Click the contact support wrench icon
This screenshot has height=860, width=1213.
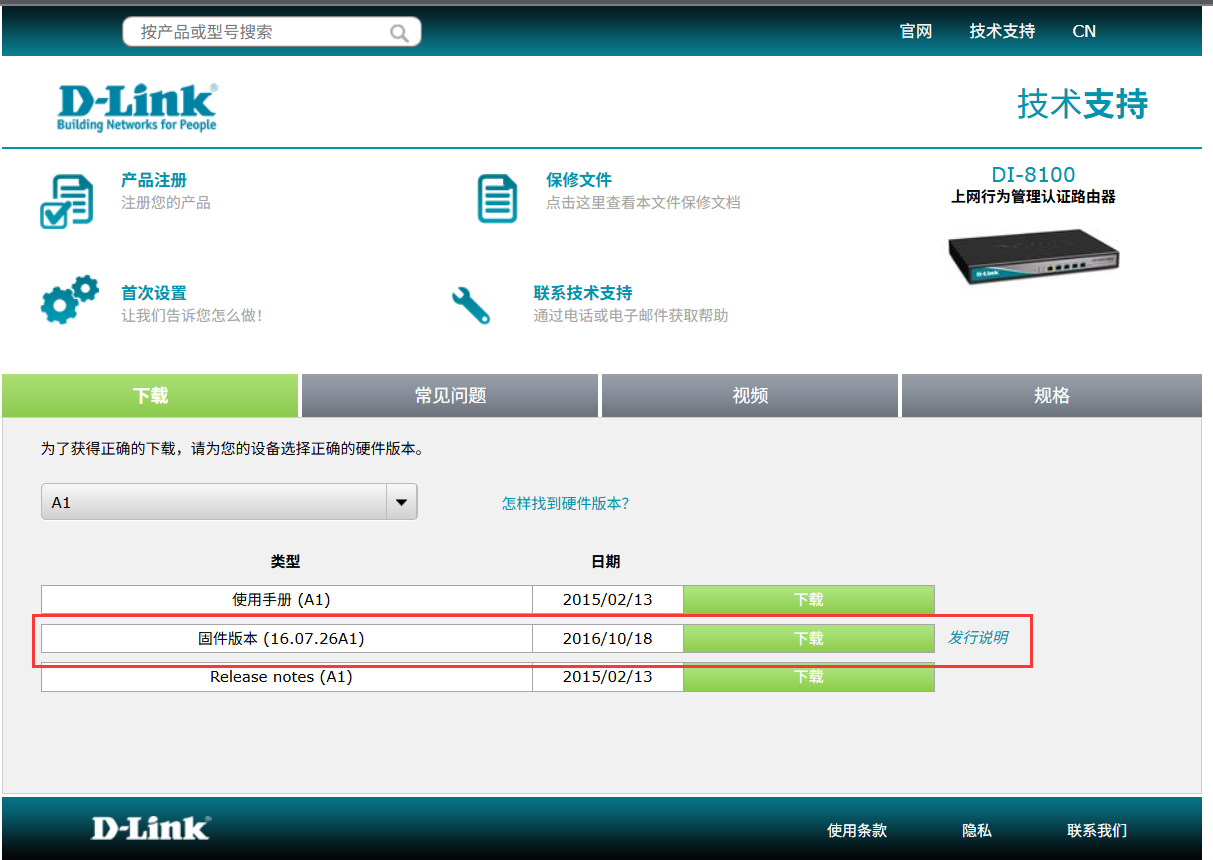coord(470,305)
